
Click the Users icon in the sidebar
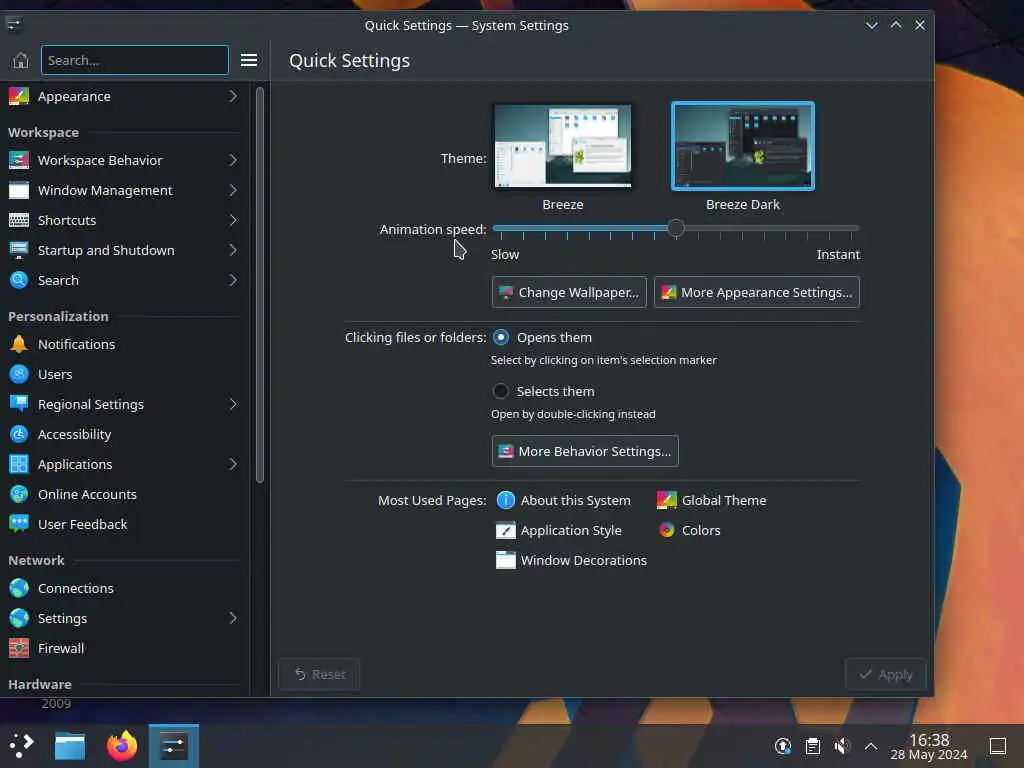(x=19, y=374)
